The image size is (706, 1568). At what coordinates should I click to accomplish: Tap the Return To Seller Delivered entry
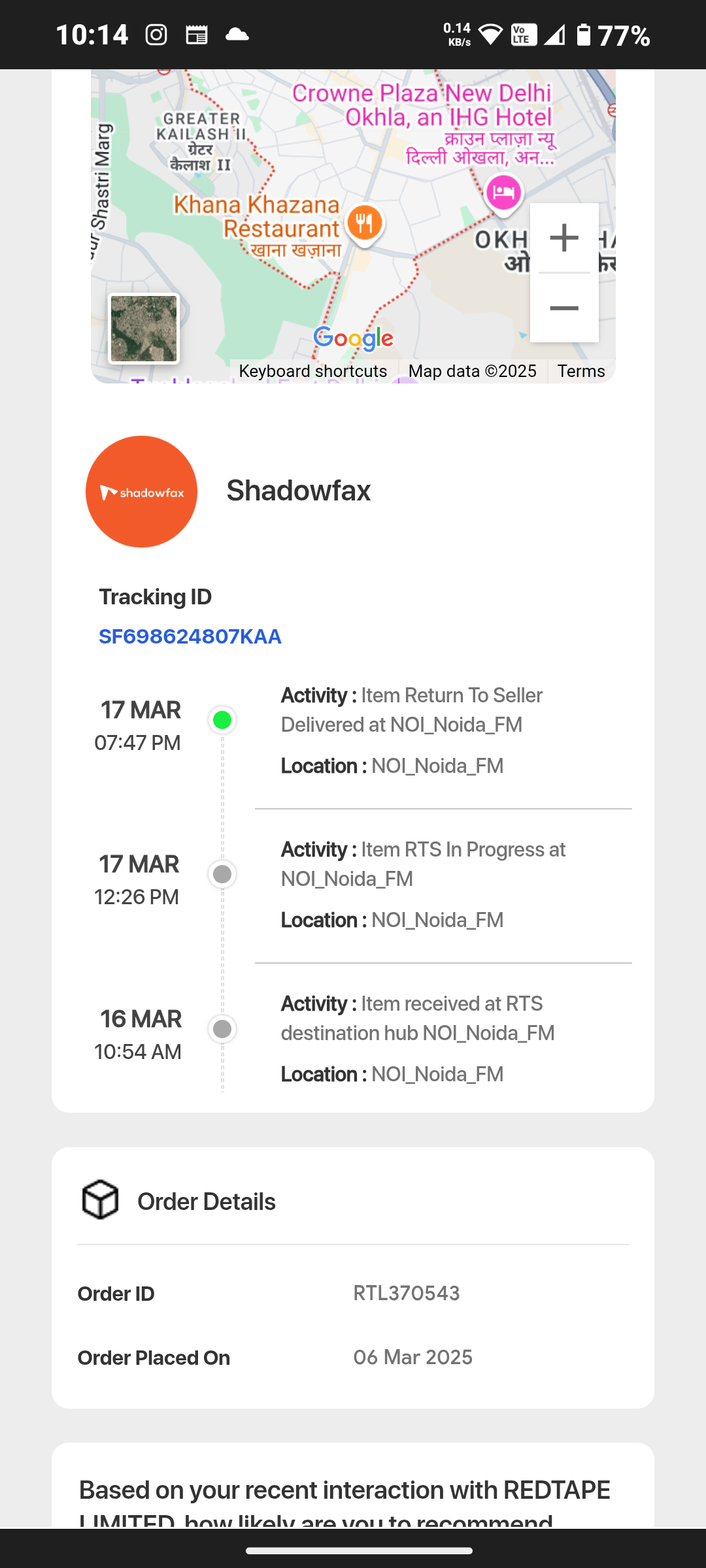tap(412, 710)
